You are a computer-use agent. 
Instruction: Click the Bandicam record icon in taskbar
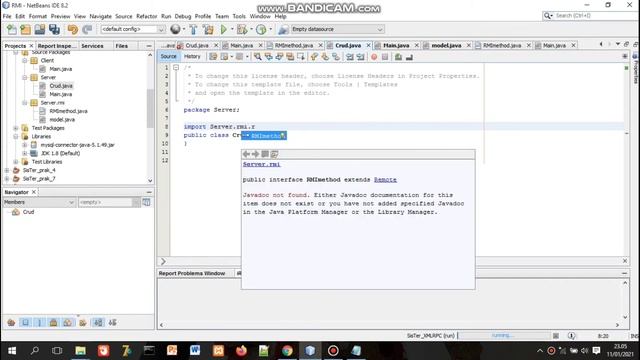[x=333, y=351]
